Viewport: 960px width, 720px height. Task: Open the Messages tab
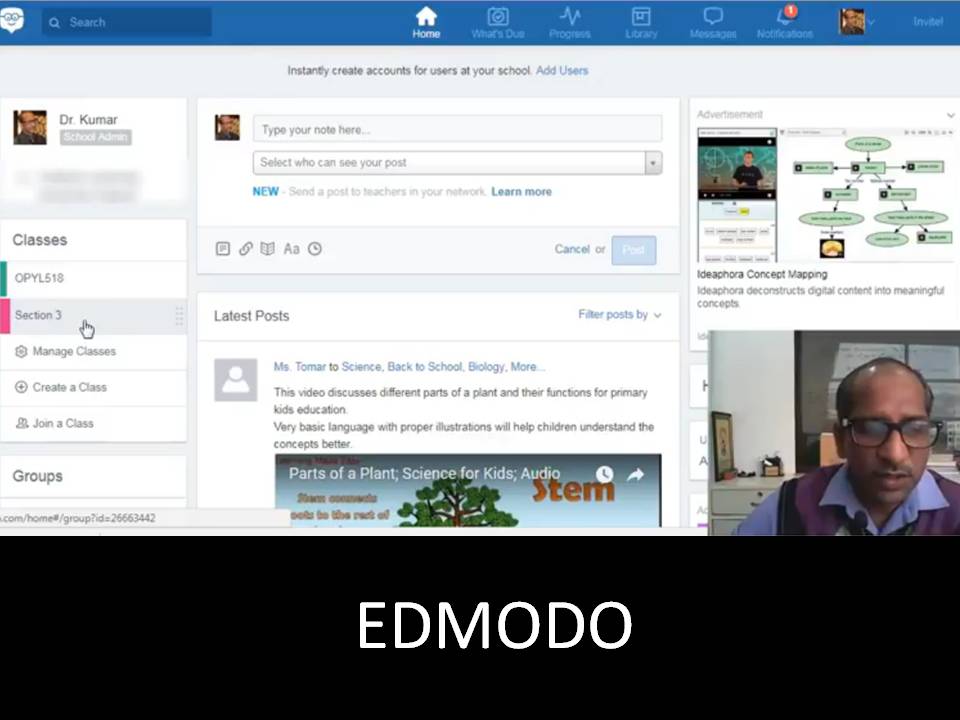coord(713,23)
